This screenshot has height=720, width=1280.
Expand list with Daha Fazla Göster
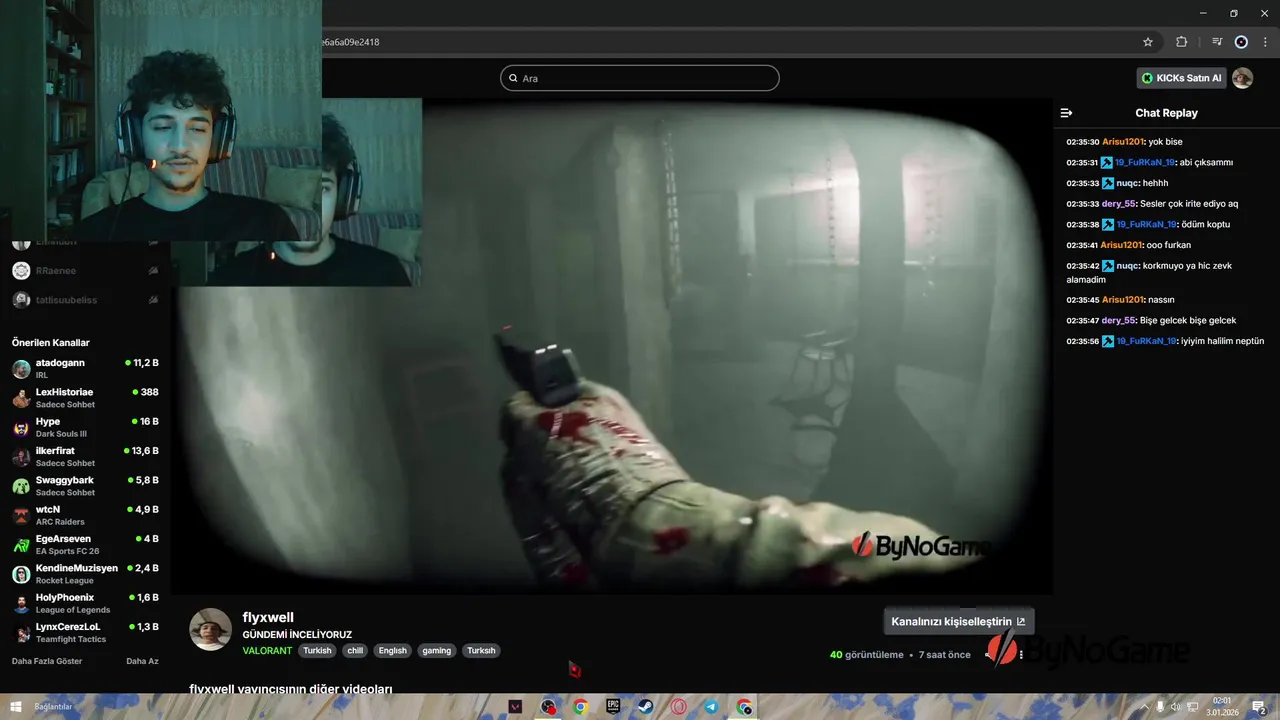pos(47,661)
